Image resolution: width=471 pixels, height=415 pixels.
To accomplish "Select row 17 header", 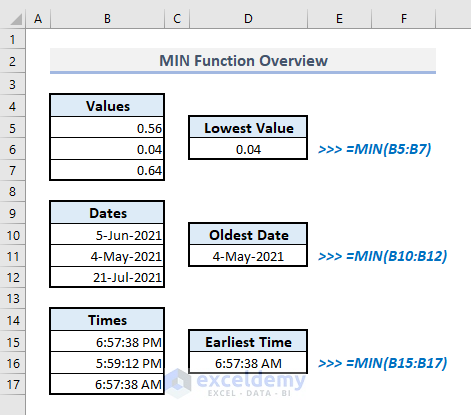I will tap(13, 384).
